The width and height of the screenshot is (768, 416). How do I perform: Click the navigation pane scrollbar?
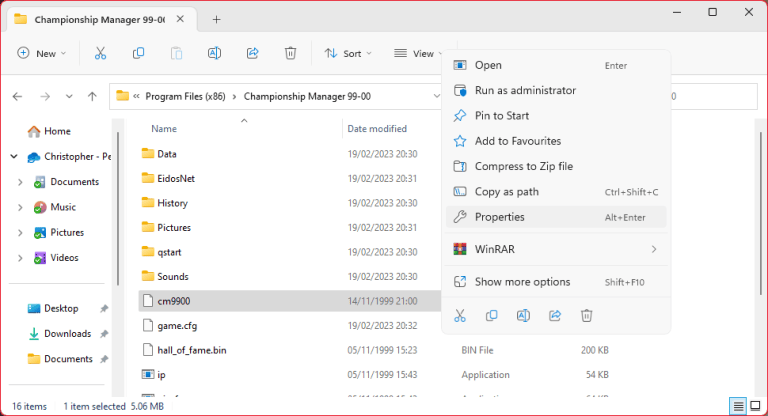tap(118, 208)
